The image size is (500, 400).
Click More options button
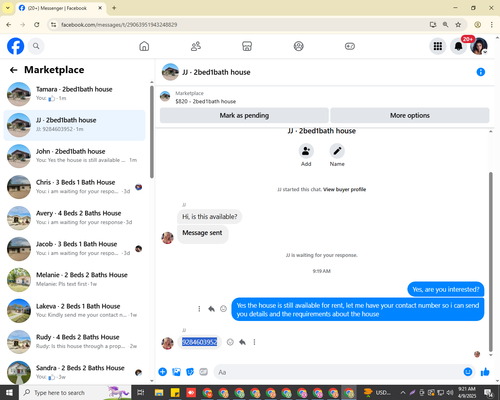pos(410,115)
